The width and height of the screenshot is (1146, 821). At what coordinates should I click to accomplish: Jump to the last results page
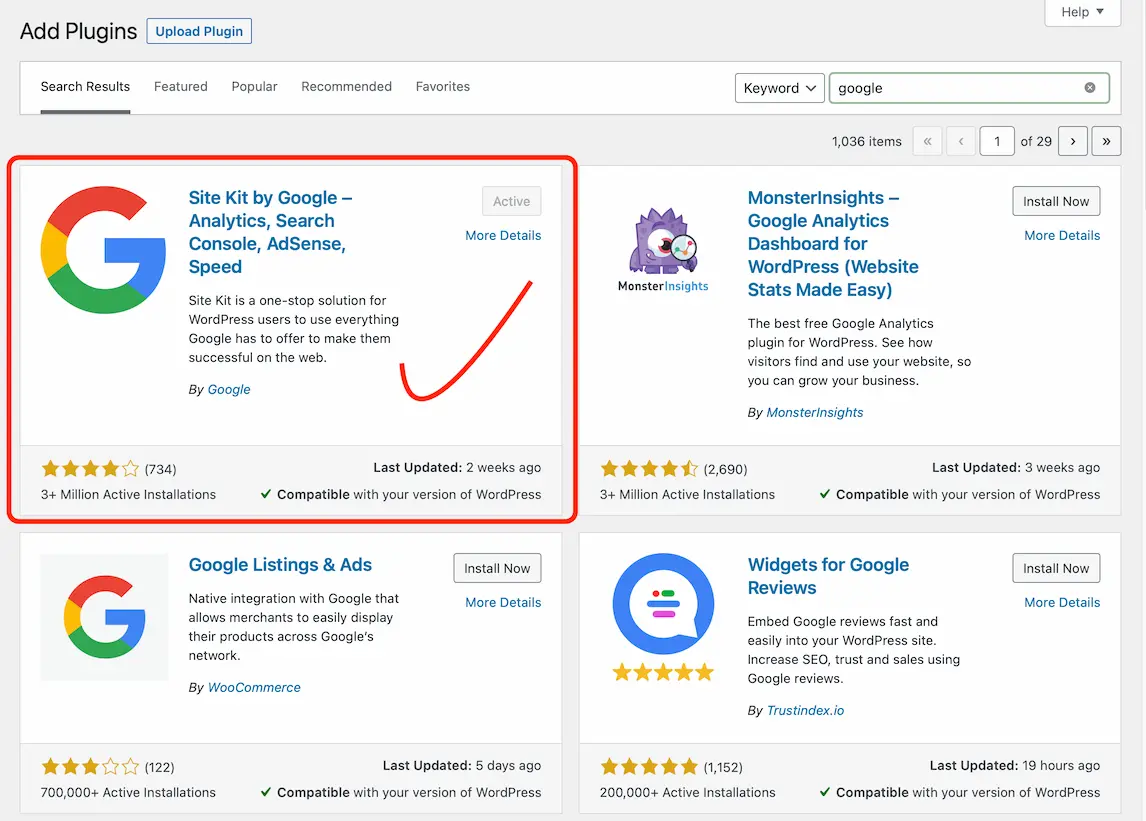click(x=1106, y=141)
